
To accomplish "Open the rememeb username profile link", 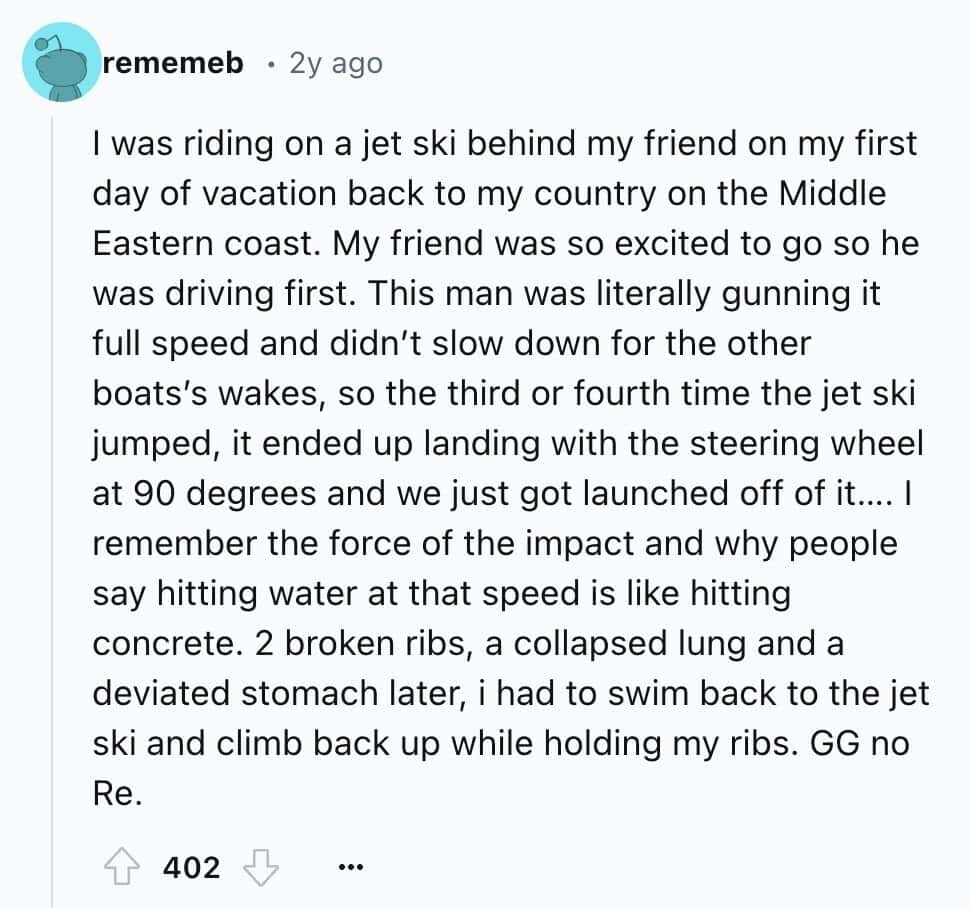I will (174, 64).
